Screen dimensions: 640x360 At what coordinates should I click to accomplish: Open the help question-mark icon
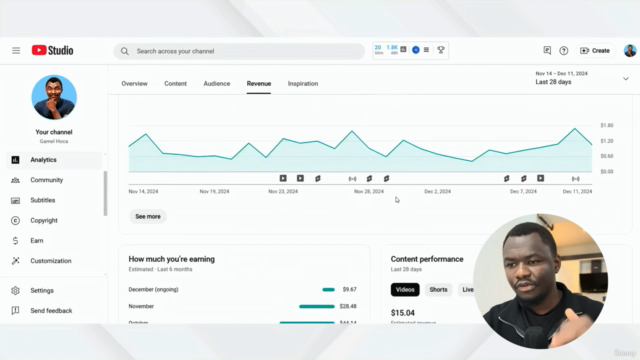click(x=564, y=51)
